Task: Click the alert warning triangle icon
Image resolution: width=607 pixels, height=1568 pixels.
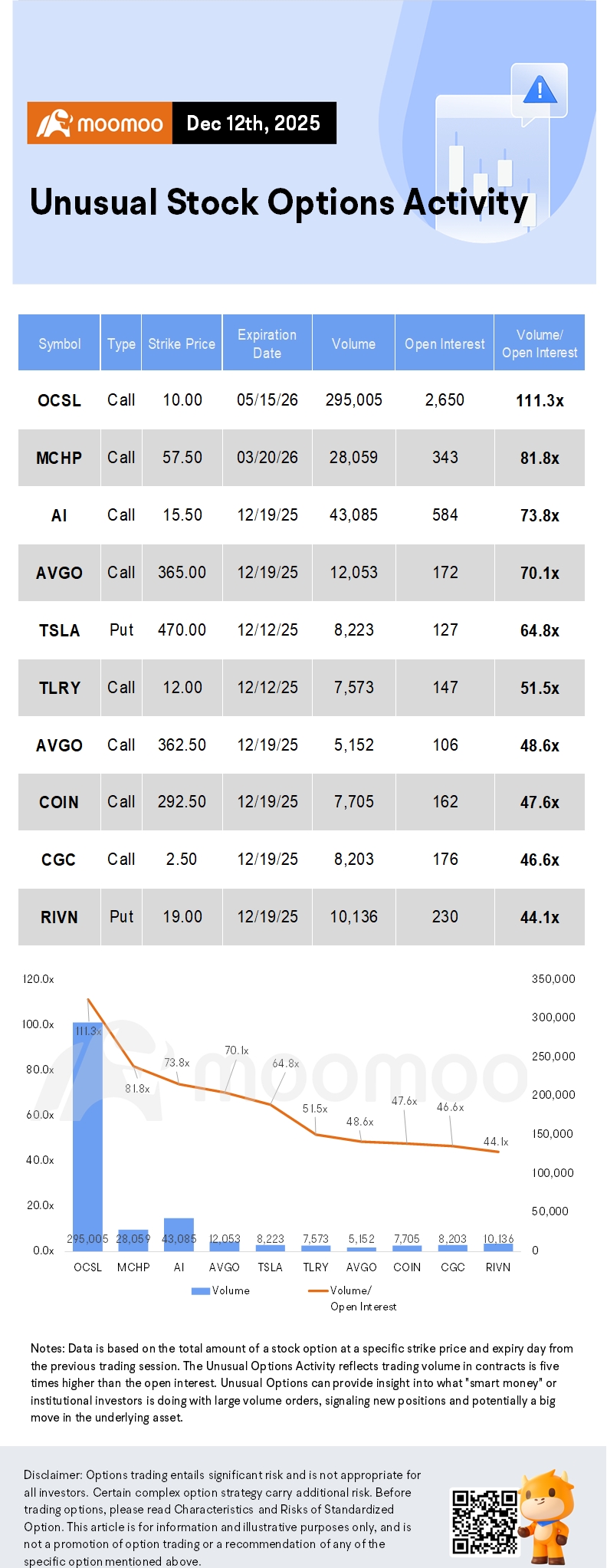Action: point(540,90)
